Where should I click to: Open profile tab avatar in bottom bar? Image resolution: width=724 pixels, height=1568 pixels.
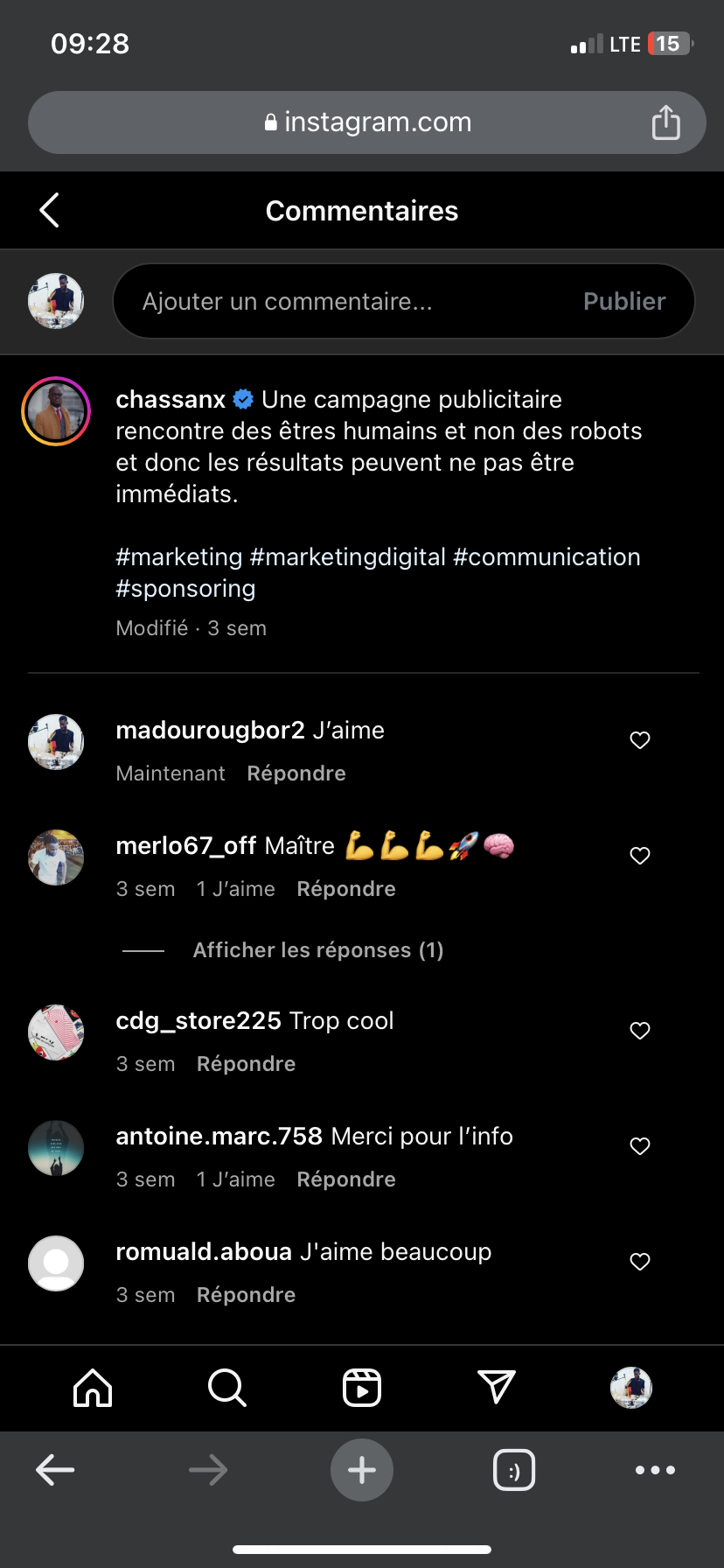coord(631,1388)
